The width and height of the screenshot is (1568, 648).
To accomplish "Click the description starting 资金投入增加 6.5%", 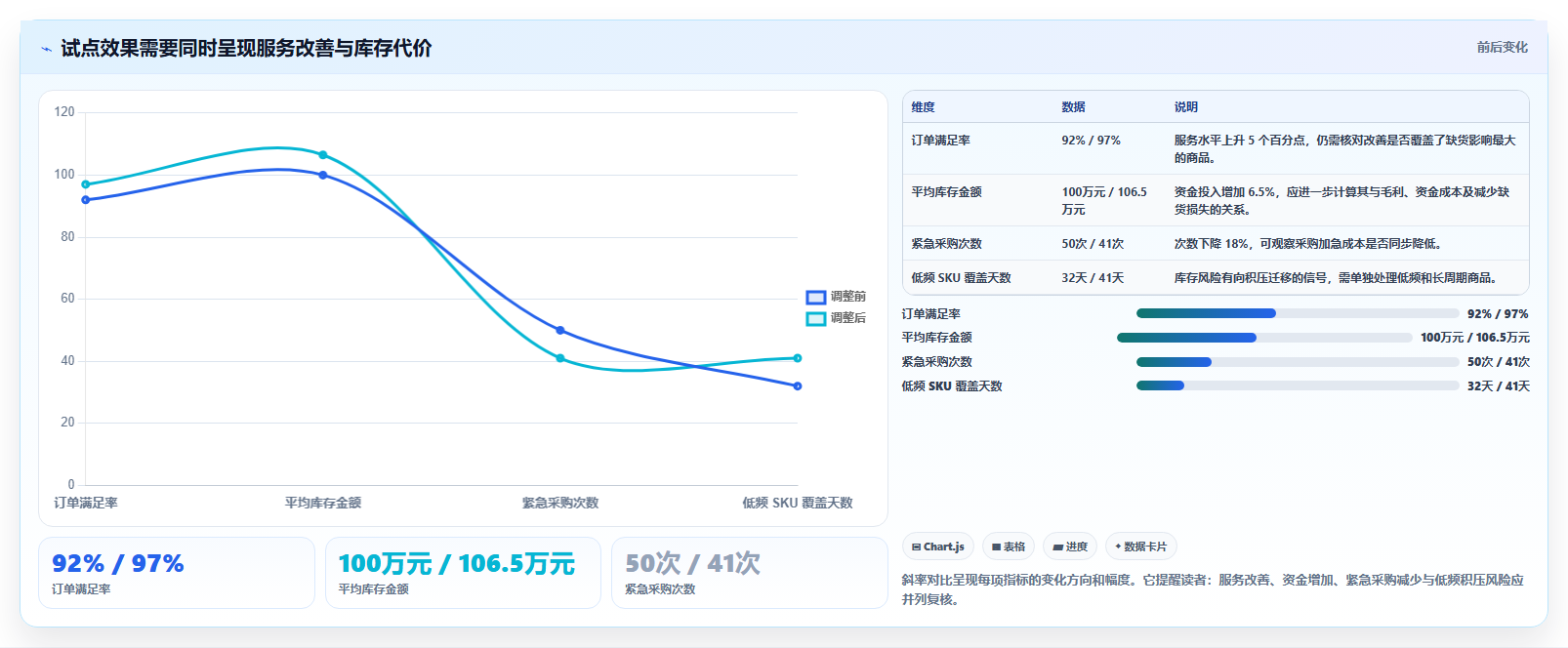I will click(1342, 201).
